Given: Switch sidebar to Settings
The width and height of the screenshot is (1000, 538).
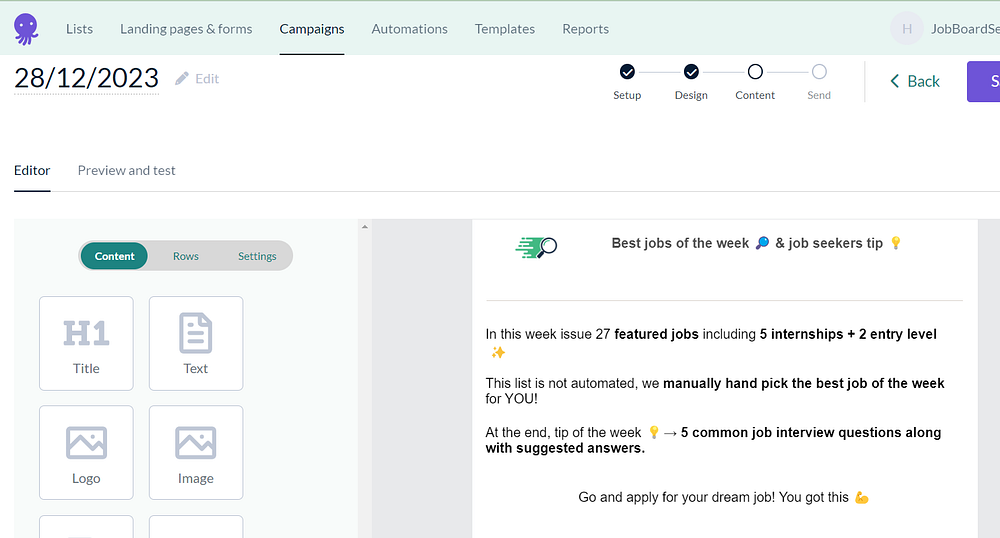Looking at the screenshot, I should pos(257,256).
